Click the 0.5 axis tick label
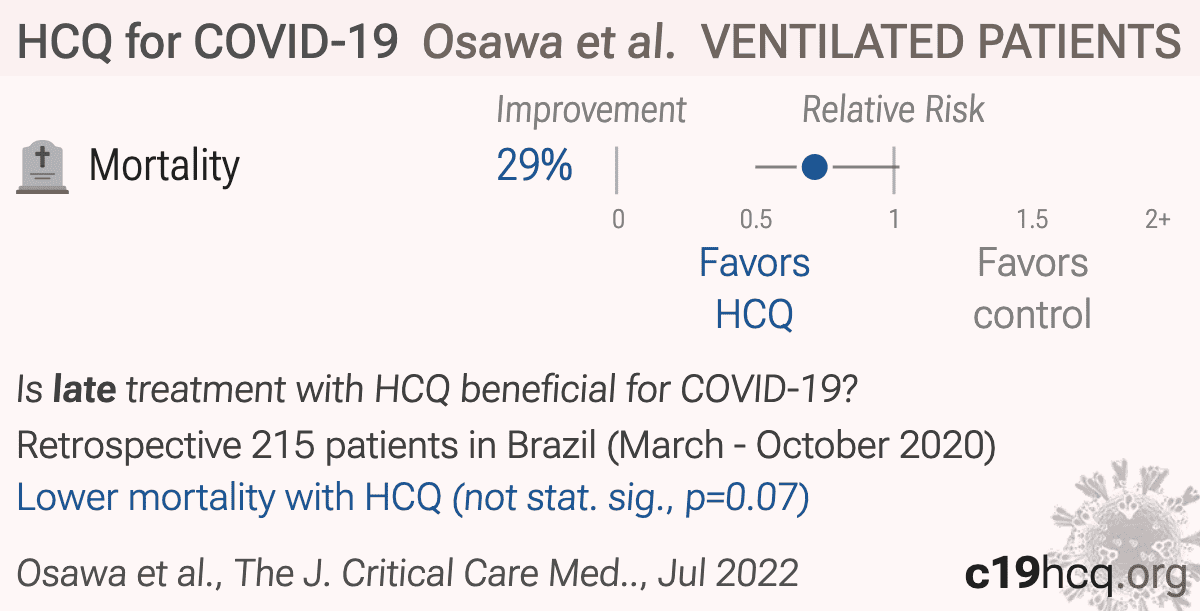 click(x=756, y=219)
